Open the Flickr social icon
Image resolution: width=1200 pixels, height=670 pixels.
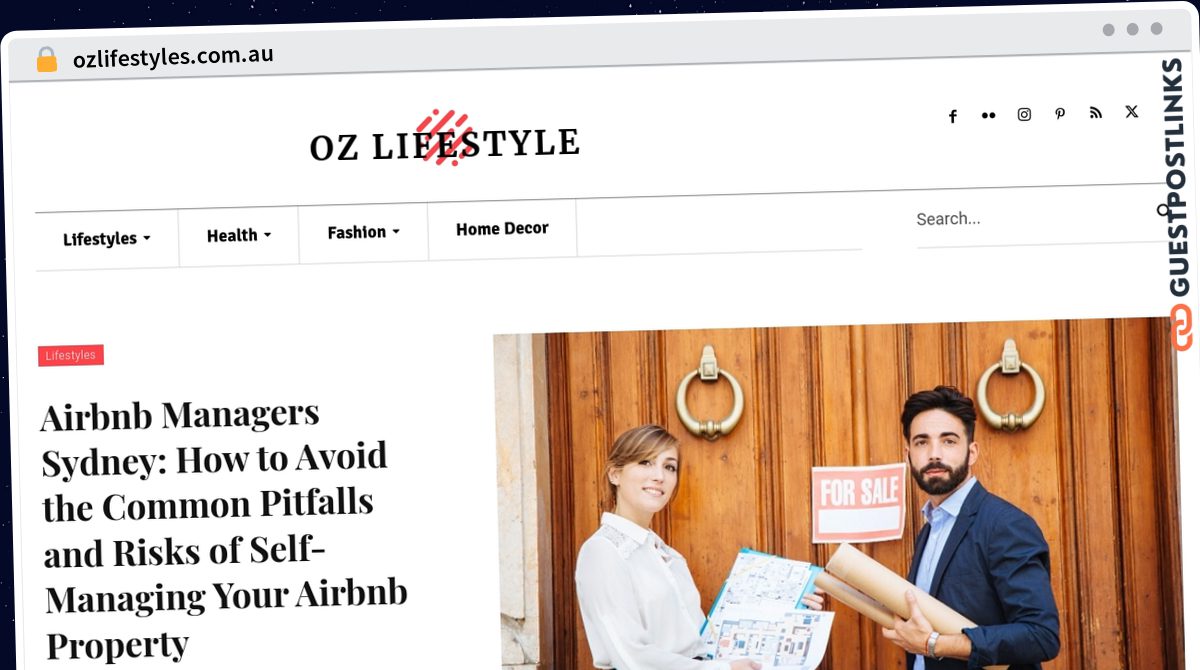pyautogui.click(x=989, y=115)
